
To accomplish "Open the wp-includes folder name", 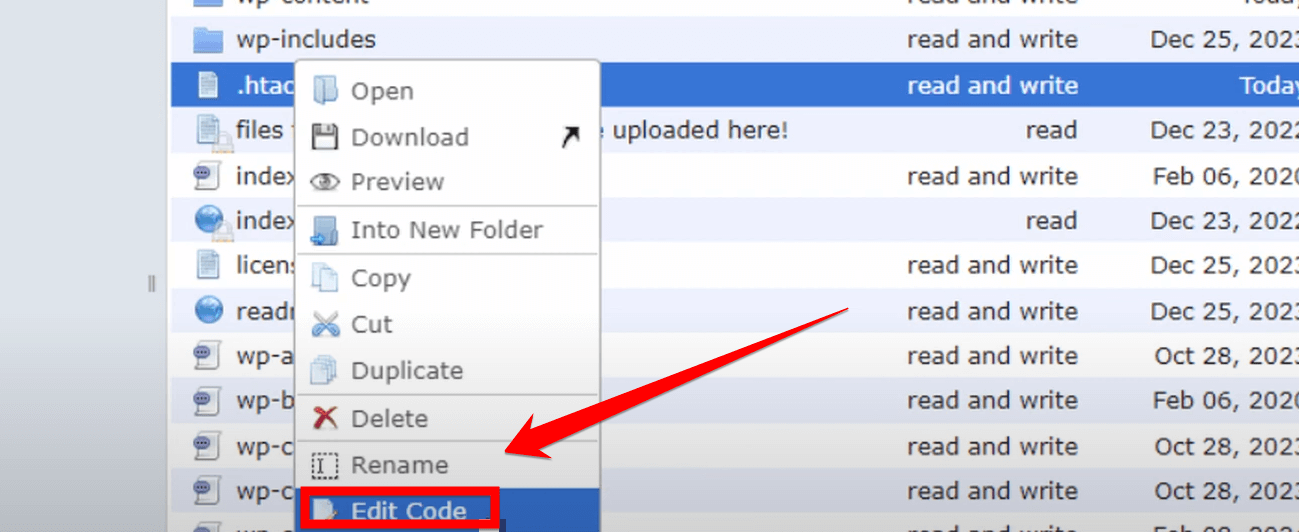I will point(306,40).
